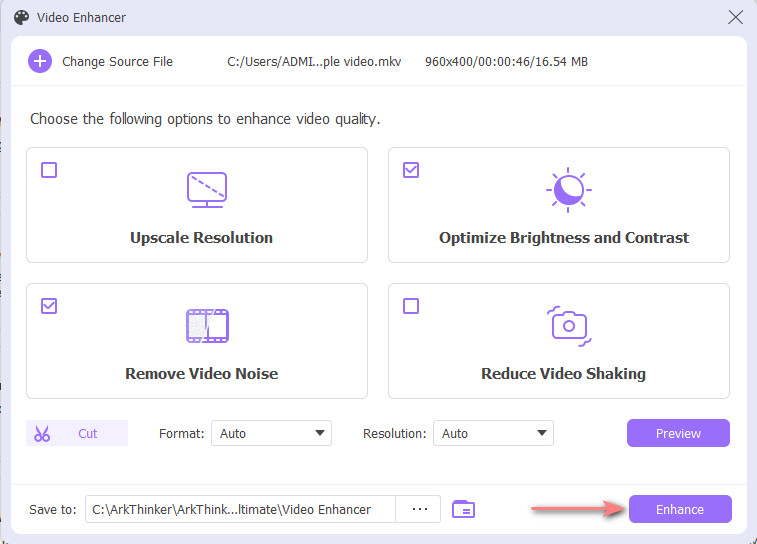This screenshot has height=544, width=757.
Task: Select the Optimize Brightness and Contrast label
Action: pyautogui.click(x=564, y=237)
